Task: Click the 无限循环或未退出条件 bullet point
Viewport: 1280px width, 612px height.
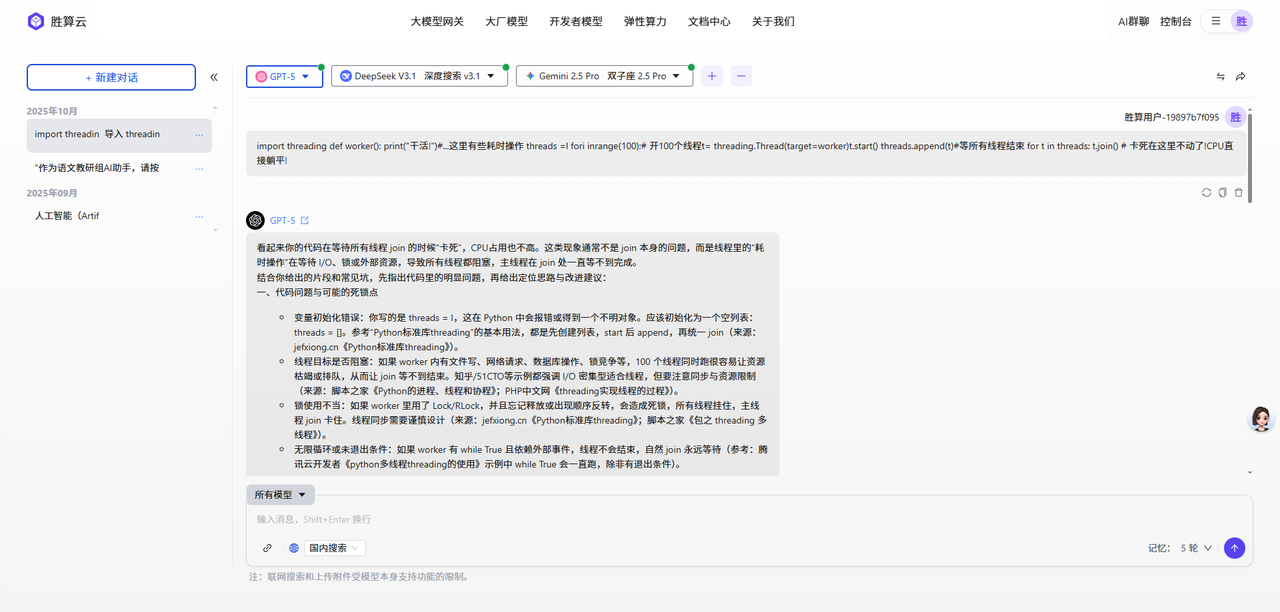Action: click(x=532, y=457)
